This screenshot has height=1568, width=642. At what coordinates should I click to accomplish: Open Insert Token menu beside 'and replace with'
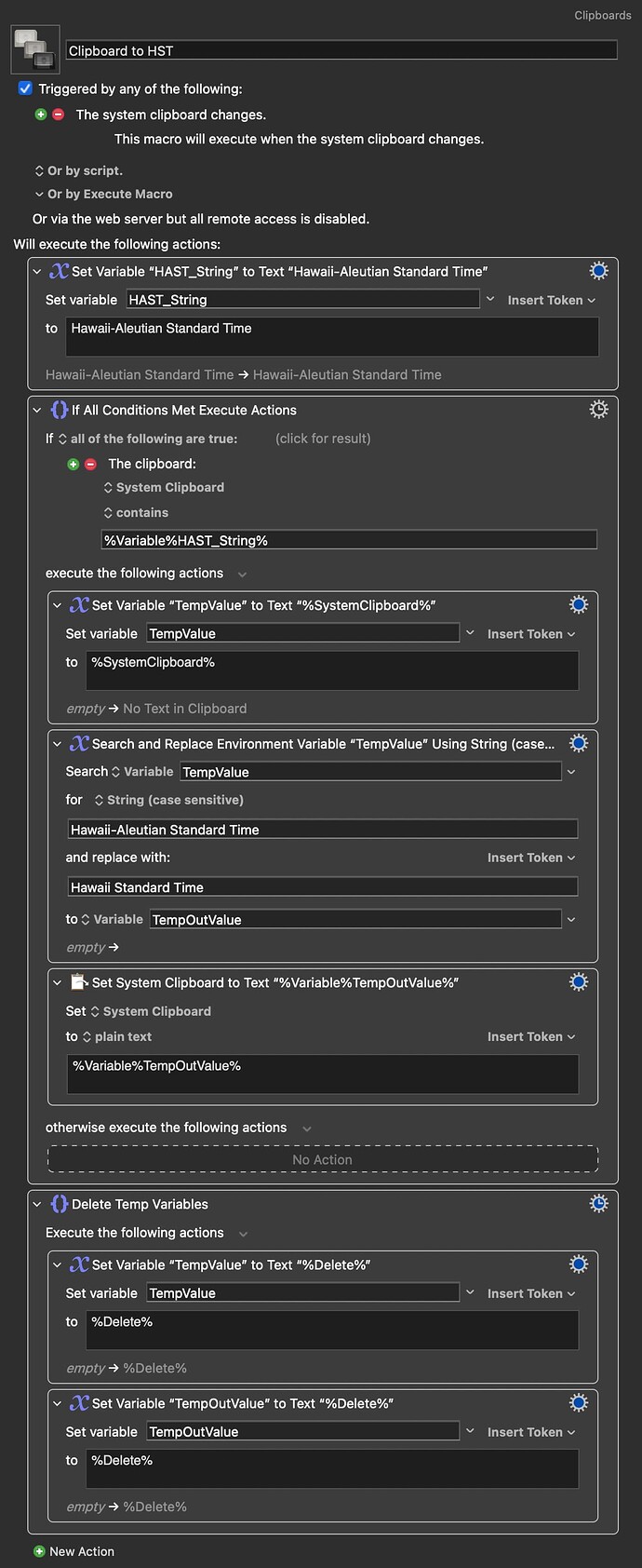pos(530,858)
